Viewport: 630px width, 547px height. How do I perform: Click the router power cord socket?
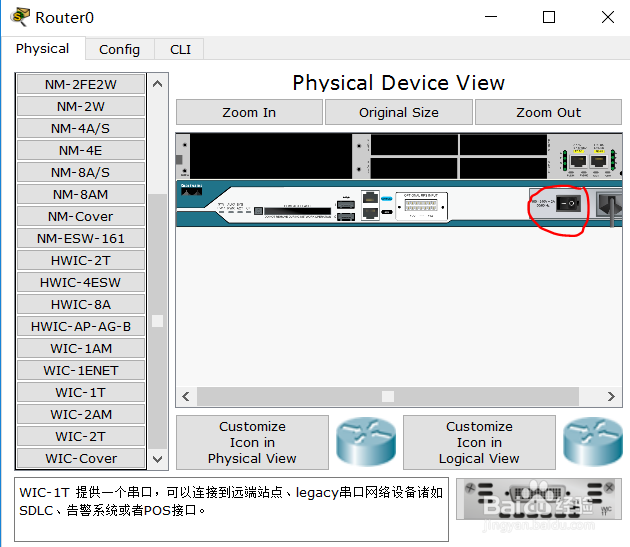[610, 205]
